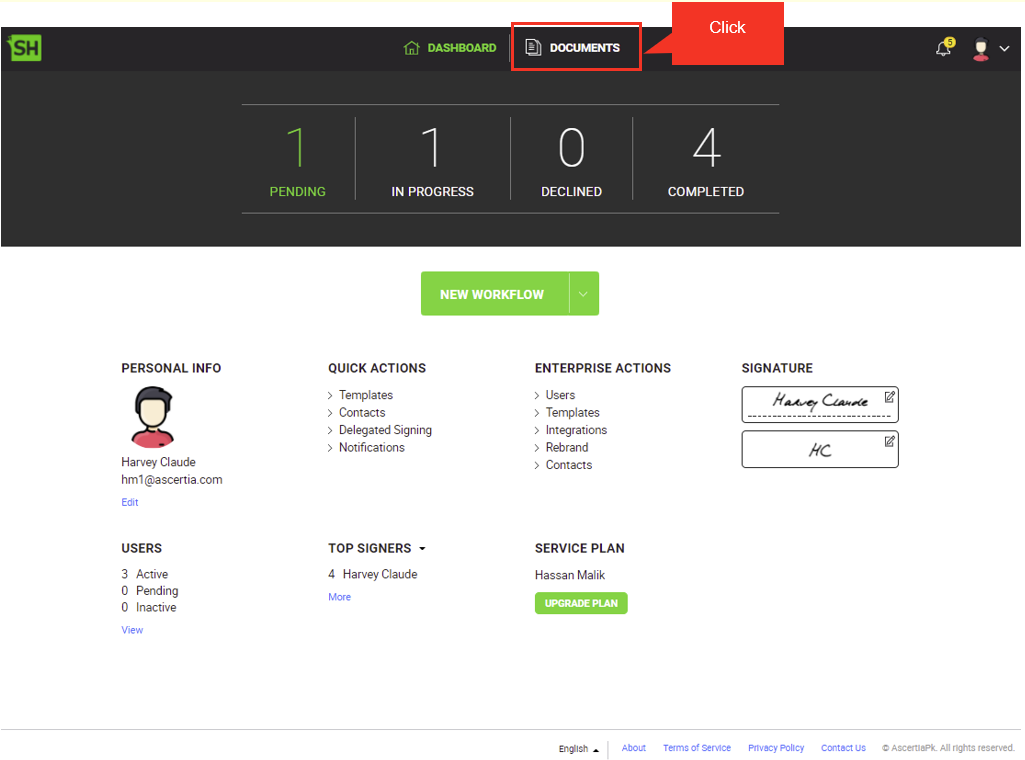
Task: Open Integrations under Enterprise Actions
Action: click(576, 430)
